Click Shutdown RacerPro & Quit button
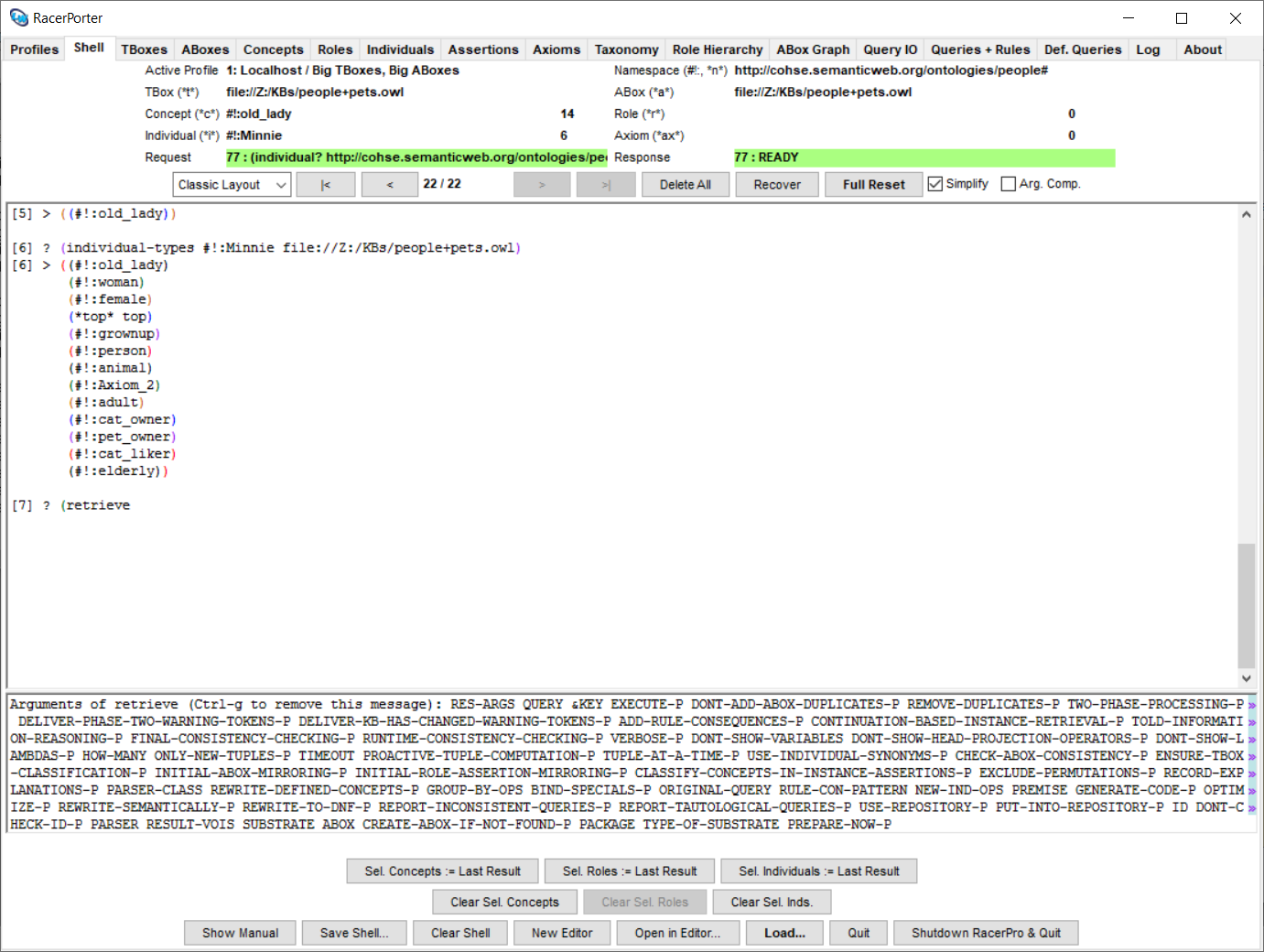The image size is (1264, 952). [986, 933]
